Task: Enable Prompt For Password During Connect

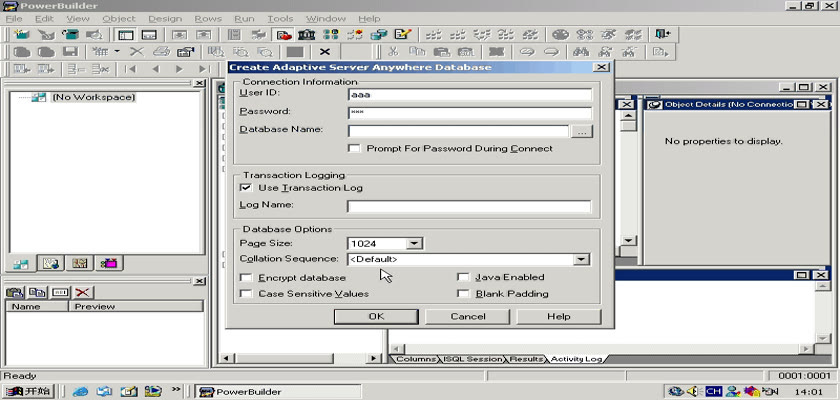Action: [x=354, y=148]
